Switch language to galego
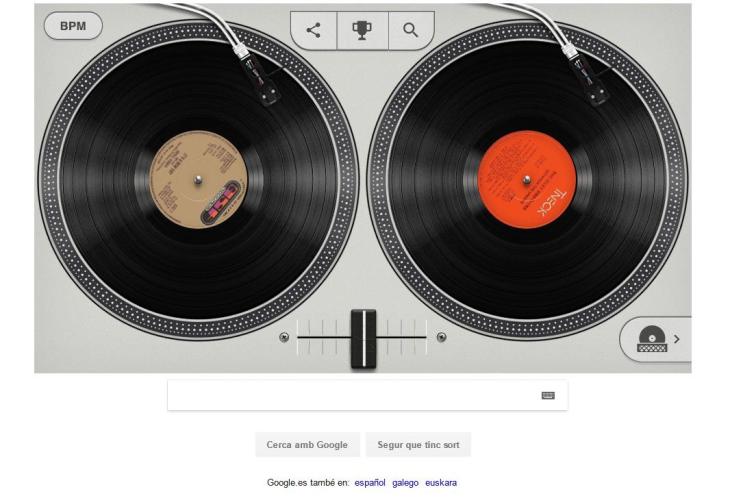Screen dimensions: 730x500 pos(405,483)
